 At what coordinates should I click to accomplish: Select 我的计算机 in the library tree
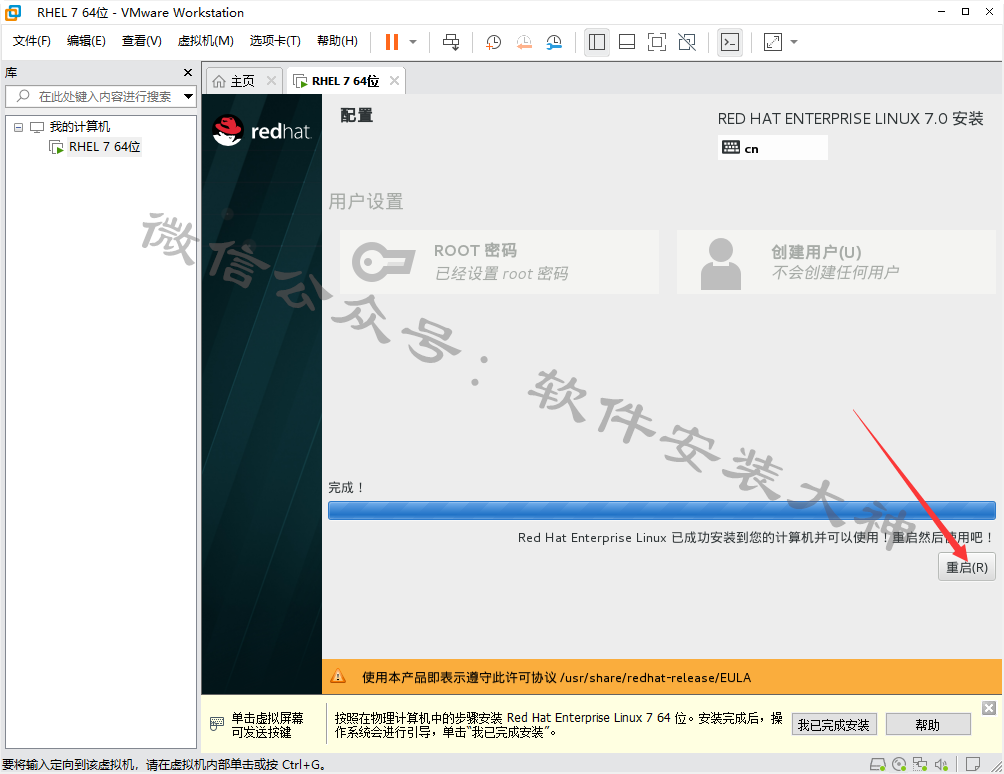click(79, 127)
